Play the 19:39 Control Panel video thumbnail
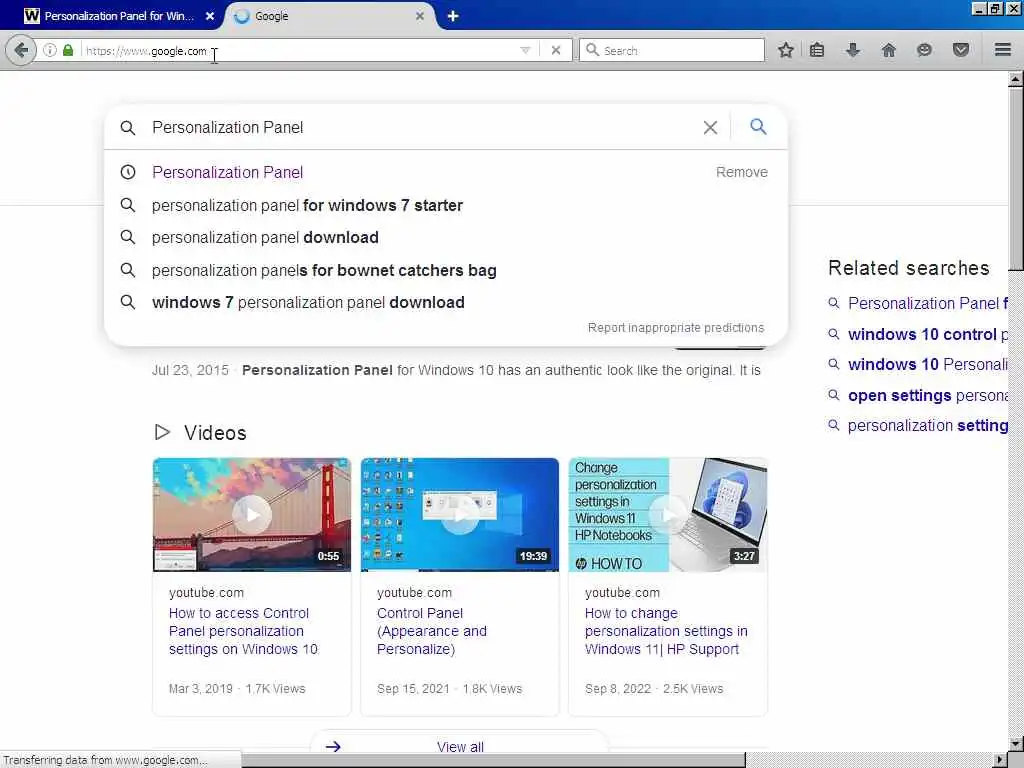Image resolution: width=1024 pixels, height=768 pixels. click(460, 515)
